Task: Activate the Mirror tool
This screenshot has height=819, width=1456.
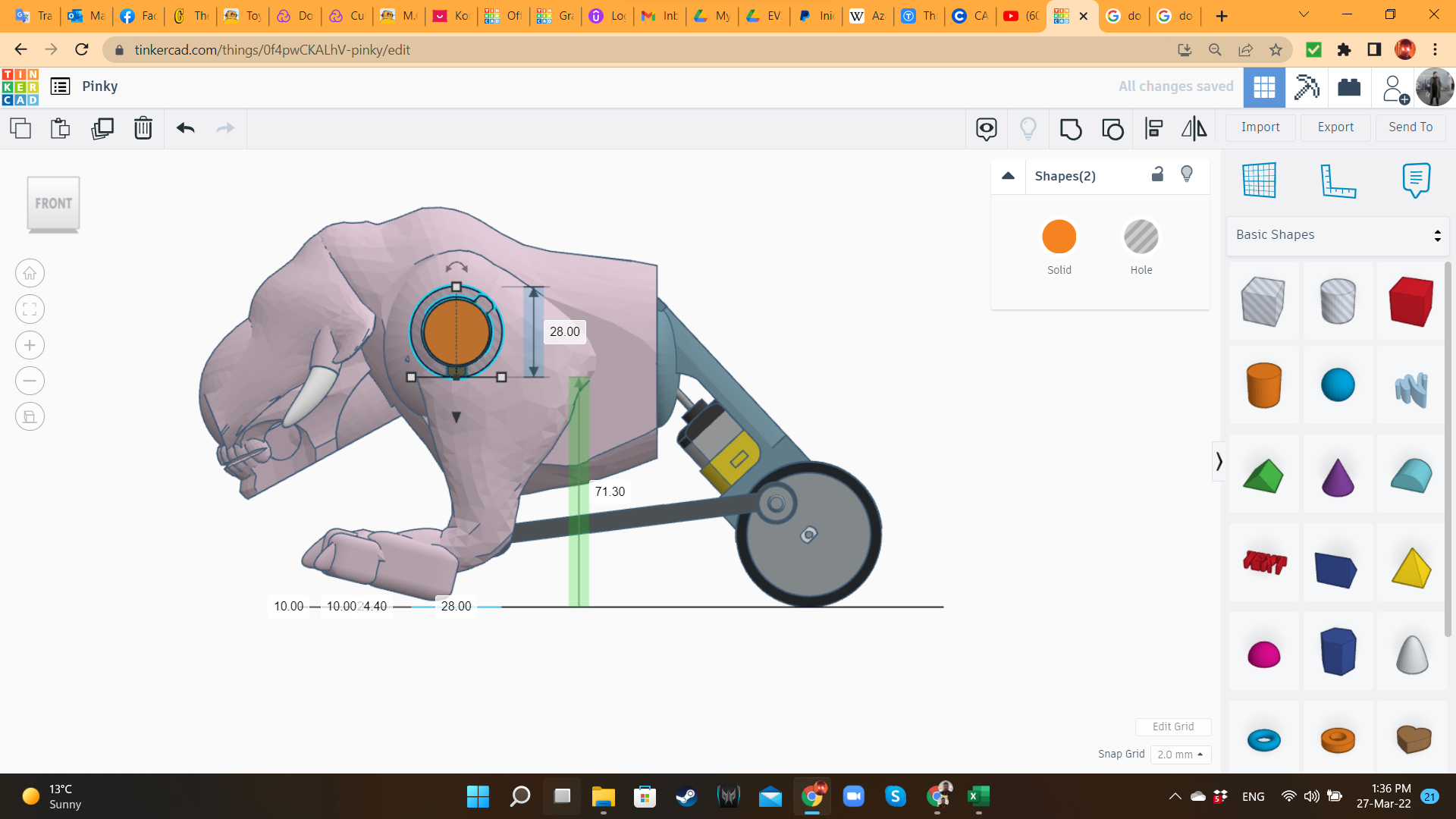Action: coord(1194,129)
